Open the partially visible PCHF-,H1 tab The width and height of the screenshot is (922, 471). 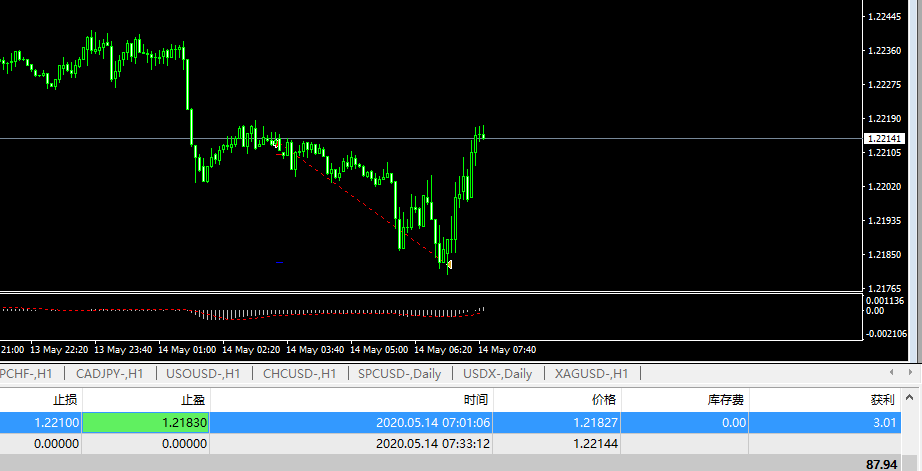(x=27, y=373)
